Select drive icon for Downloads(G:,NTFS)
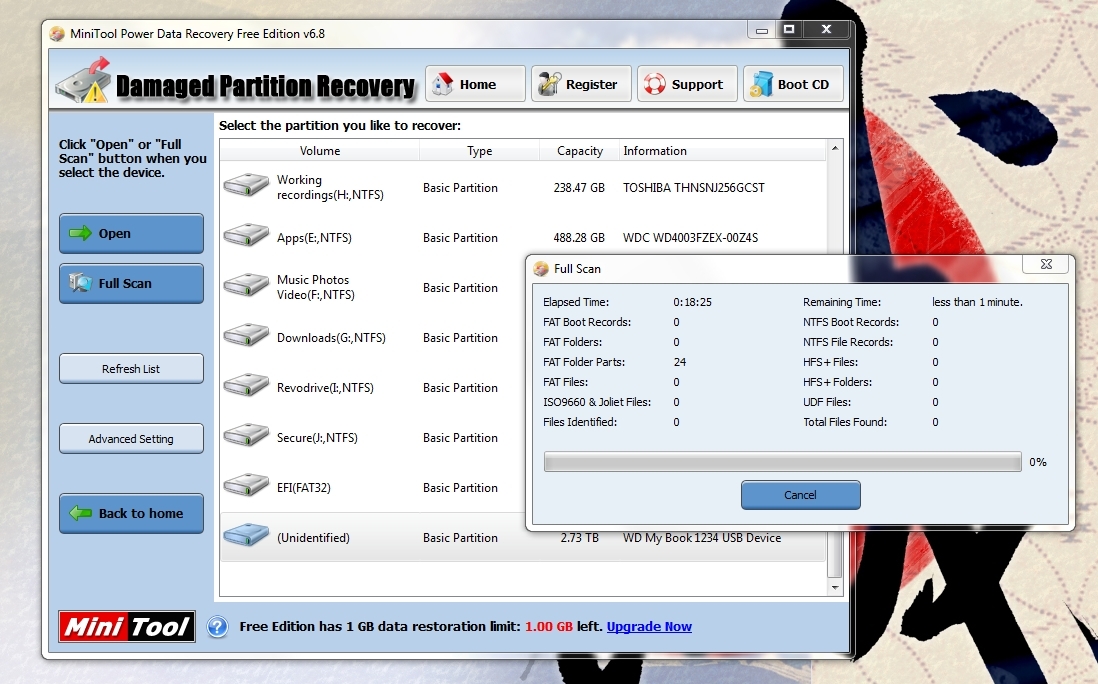 click(246, 335)
